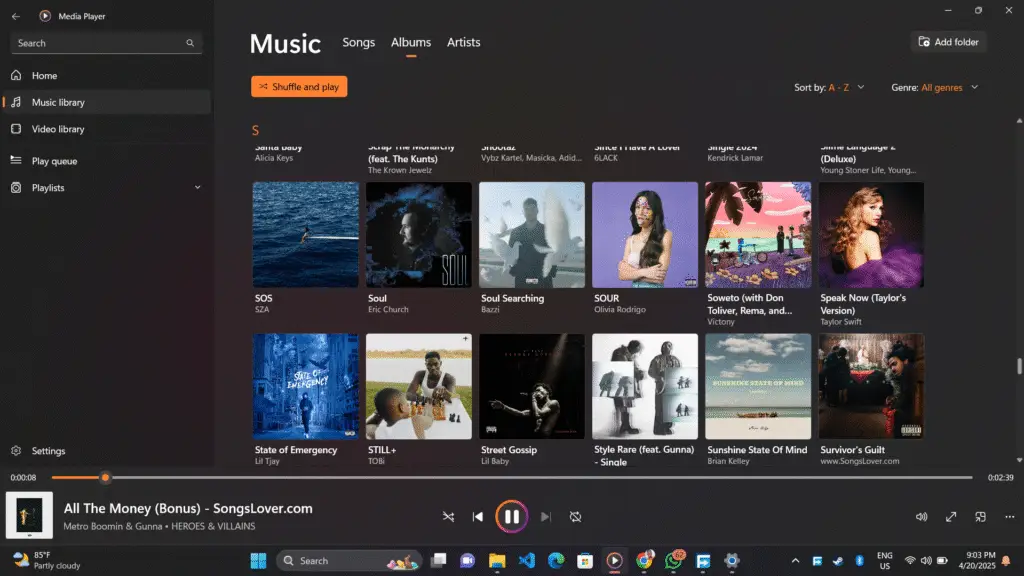
Task: Open the STILL+ album cover
Action: [x=419, y=387]
